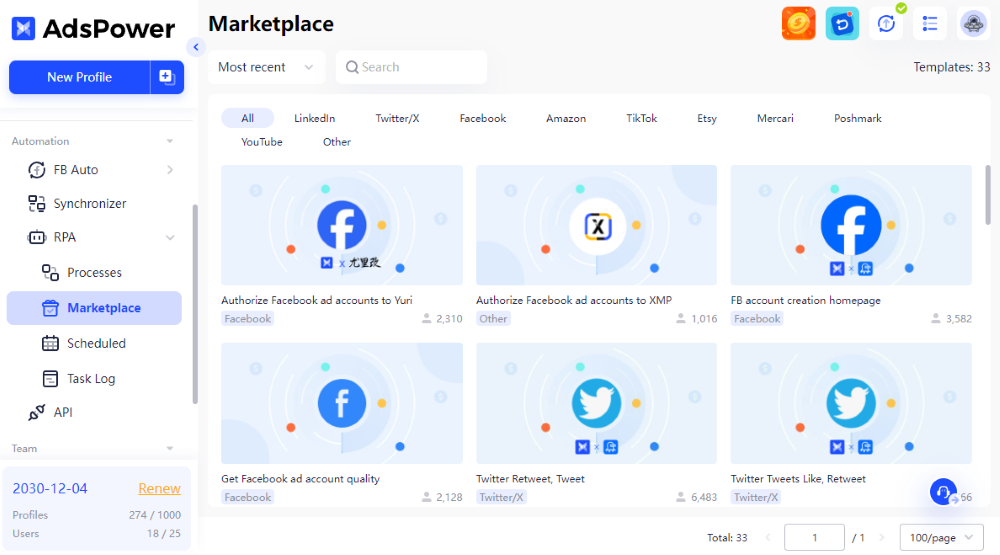
Task: Open the FB Auto icon entry
Action: coord(36,170)
